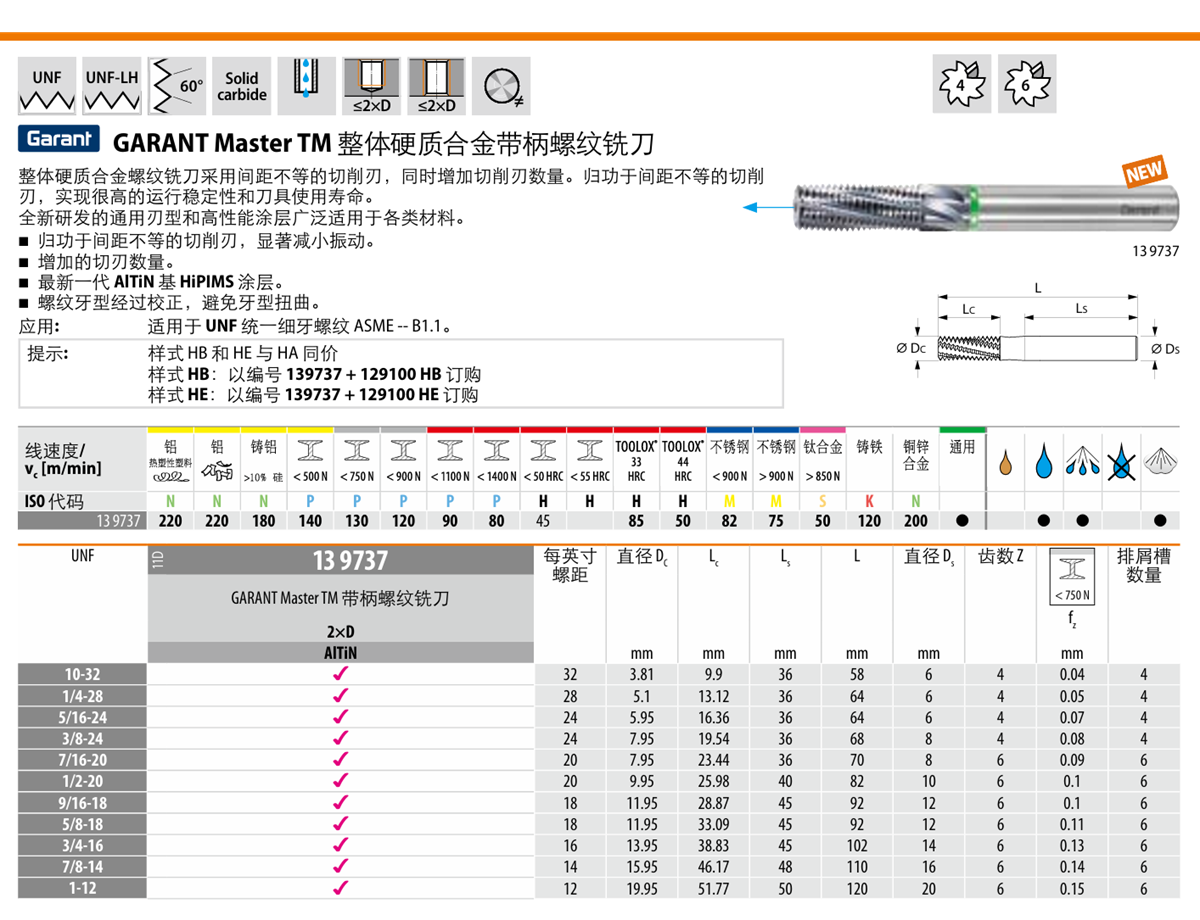Click the 6-flute cutter icon
This screenshot has height=920, width=1200.
1025,85
